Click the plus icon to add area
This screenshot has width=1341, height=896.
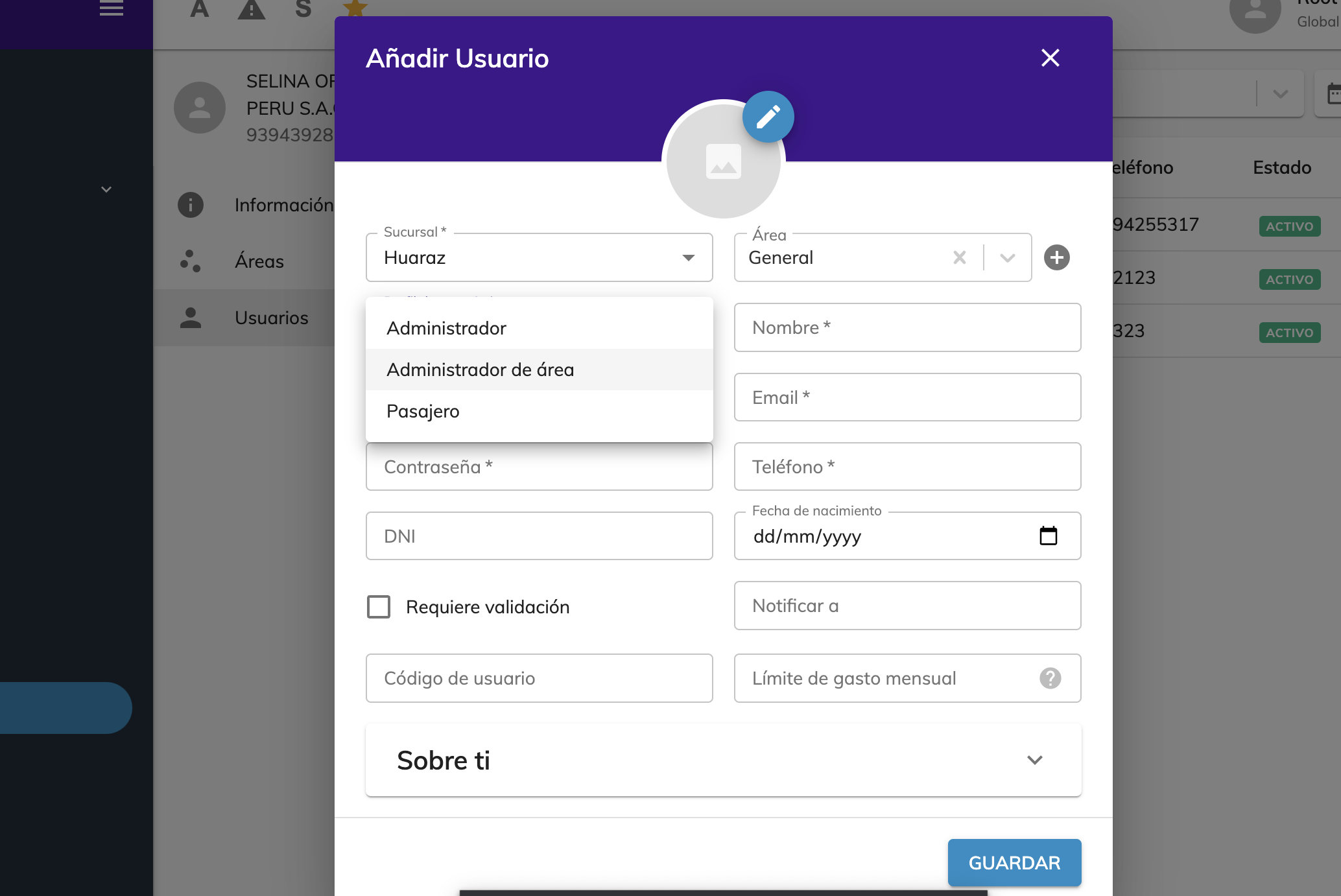pos(1056,257)
